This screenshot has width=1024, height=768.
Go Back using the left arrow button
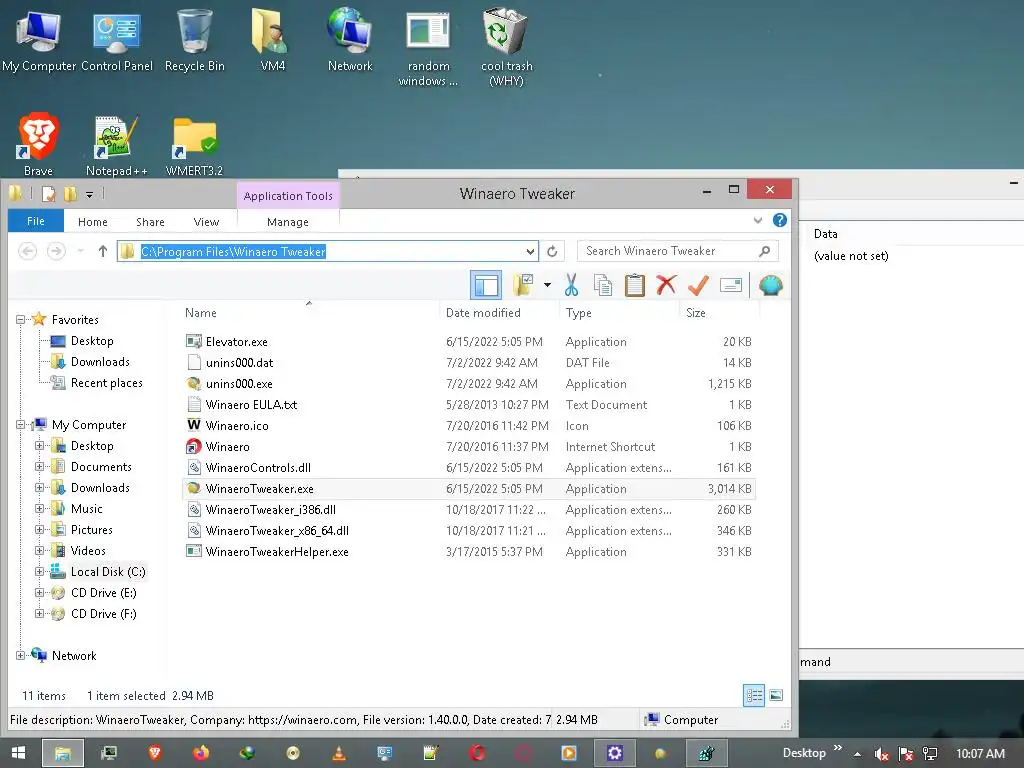27,251
